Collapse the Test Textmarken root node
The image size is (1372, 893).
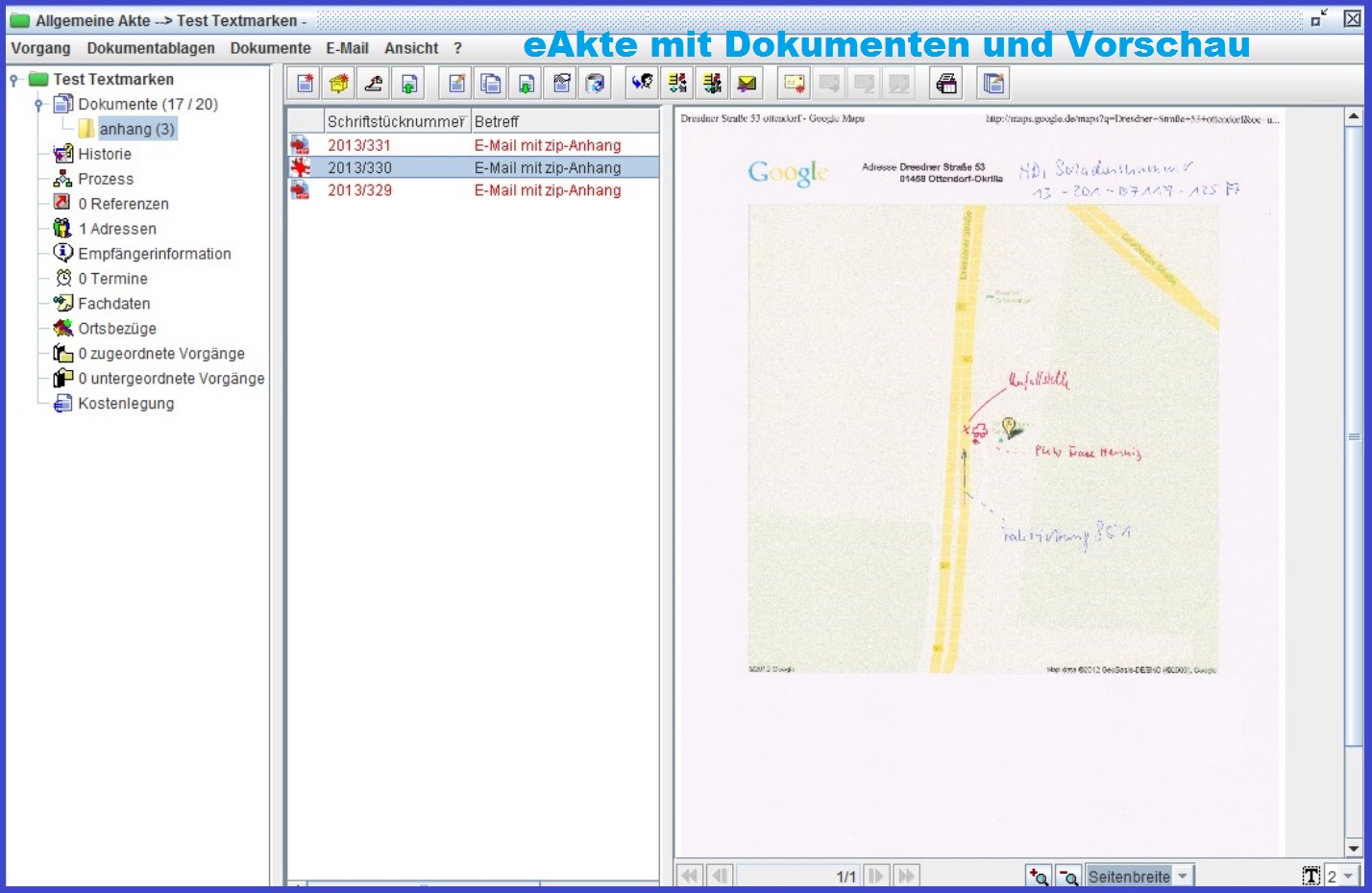click(13, 80)
